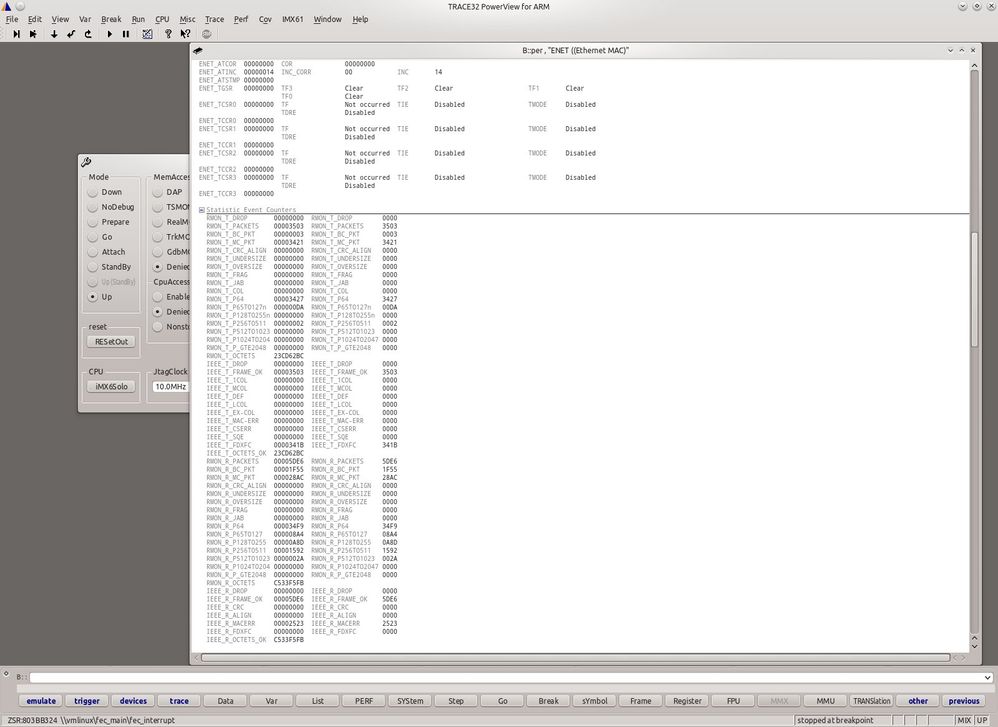998x727 pixels.
Task: Click the ENET peripheral window title icon
Action: (x=198, y=50)
